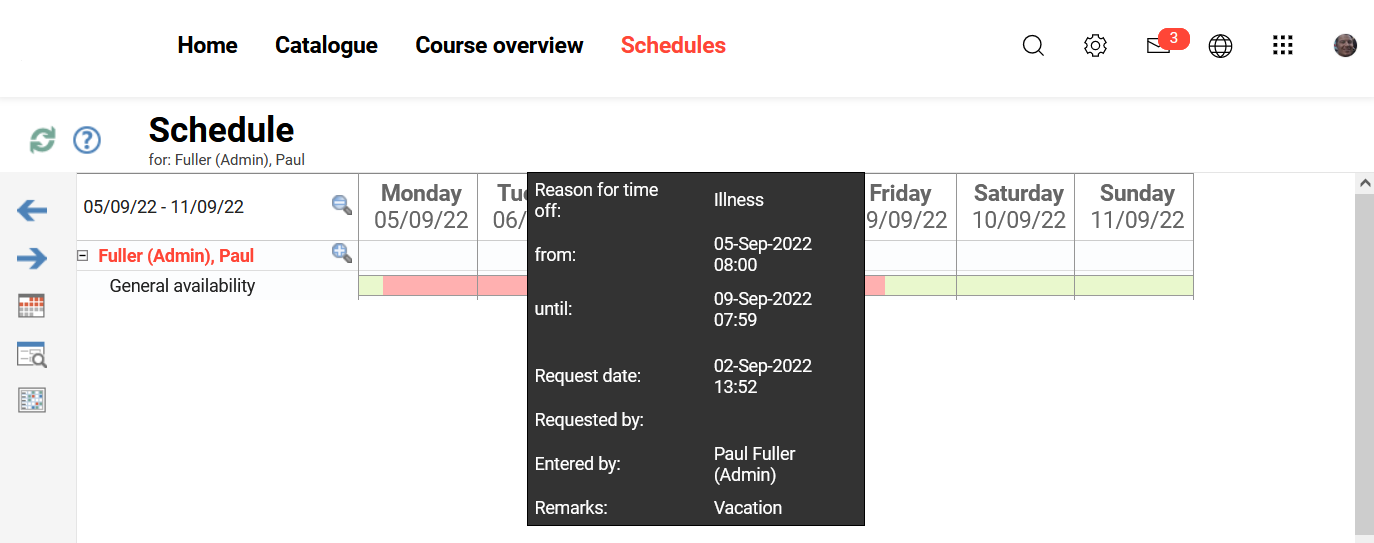Screen dimensions: 1374x543
Task: Go to the Home menu item
Action: tap(207, 46)
